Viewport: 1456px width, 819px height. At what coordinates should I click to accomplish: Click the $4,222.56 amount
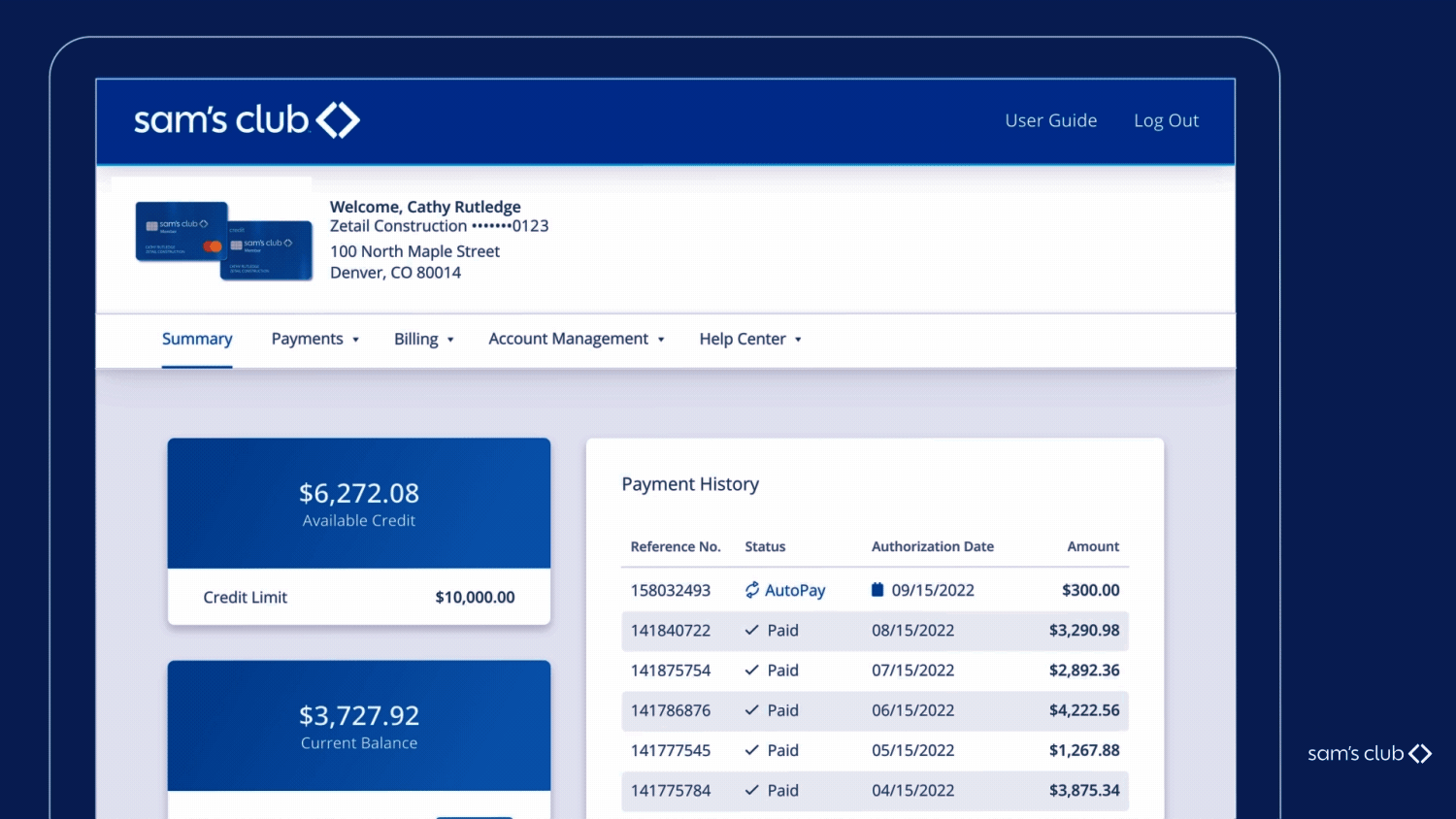click(x=1084, y=710)
